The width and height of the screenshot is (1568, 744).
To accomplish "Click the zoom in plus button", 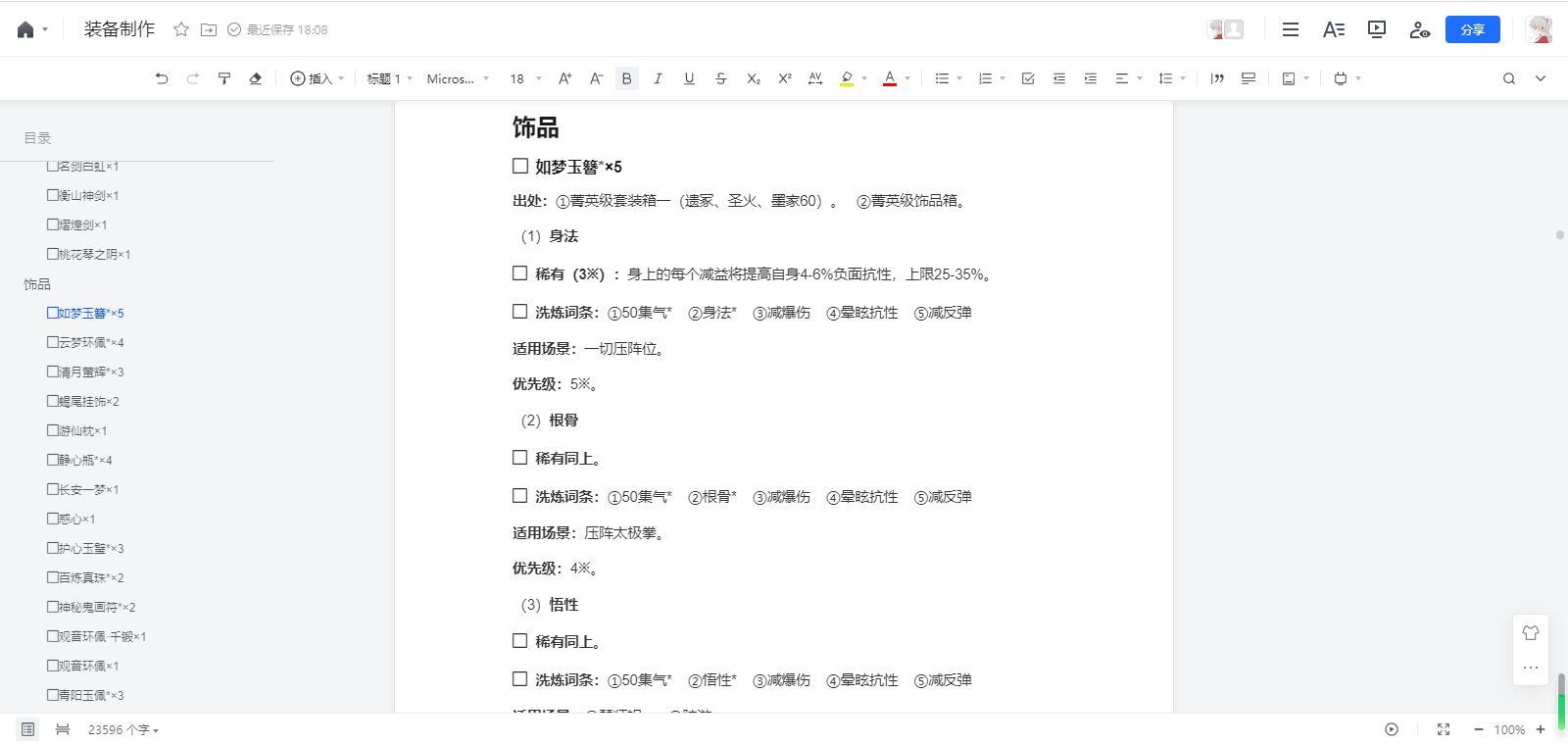I will [x=1541, y=729].
